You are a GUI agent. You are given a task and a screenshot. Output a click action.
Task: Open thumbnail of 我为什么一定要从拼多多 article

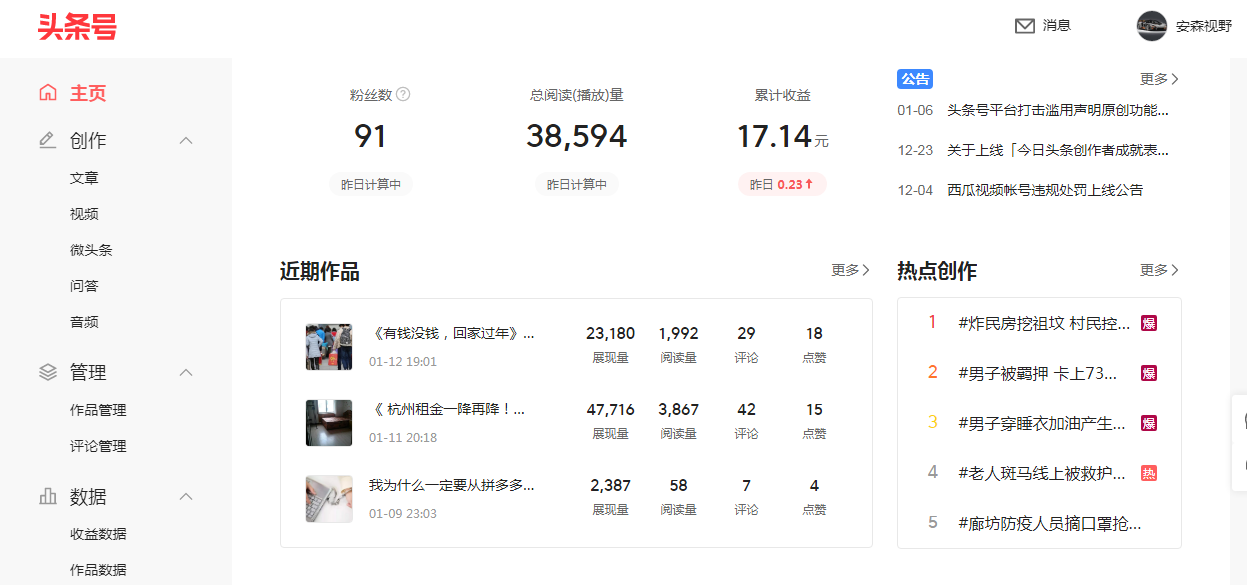329,499
